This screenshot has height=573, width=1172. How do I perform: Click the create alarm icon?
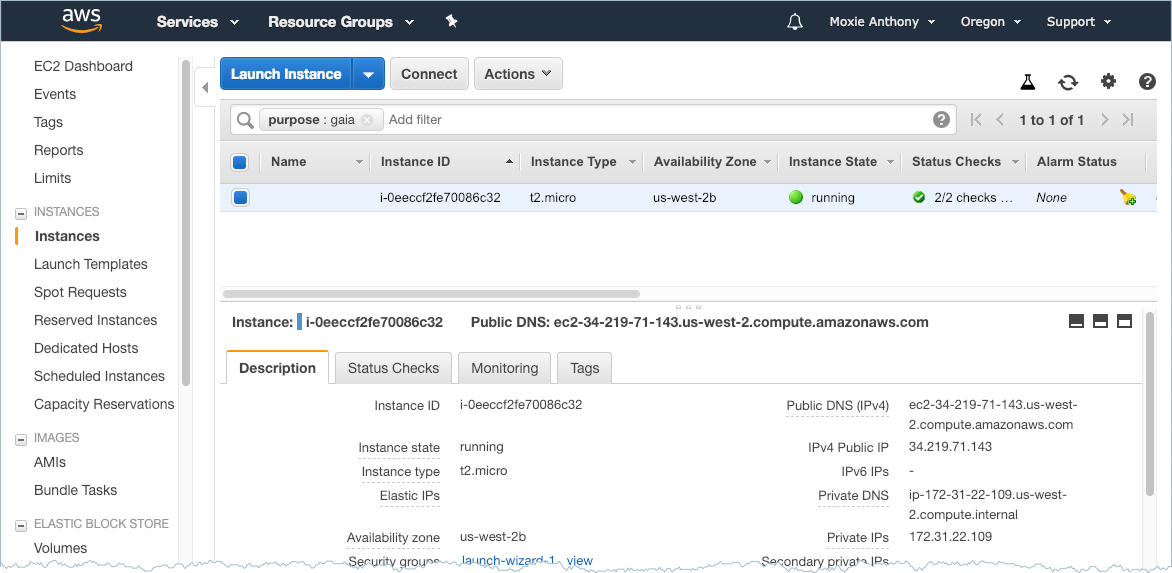[1128, 198]
